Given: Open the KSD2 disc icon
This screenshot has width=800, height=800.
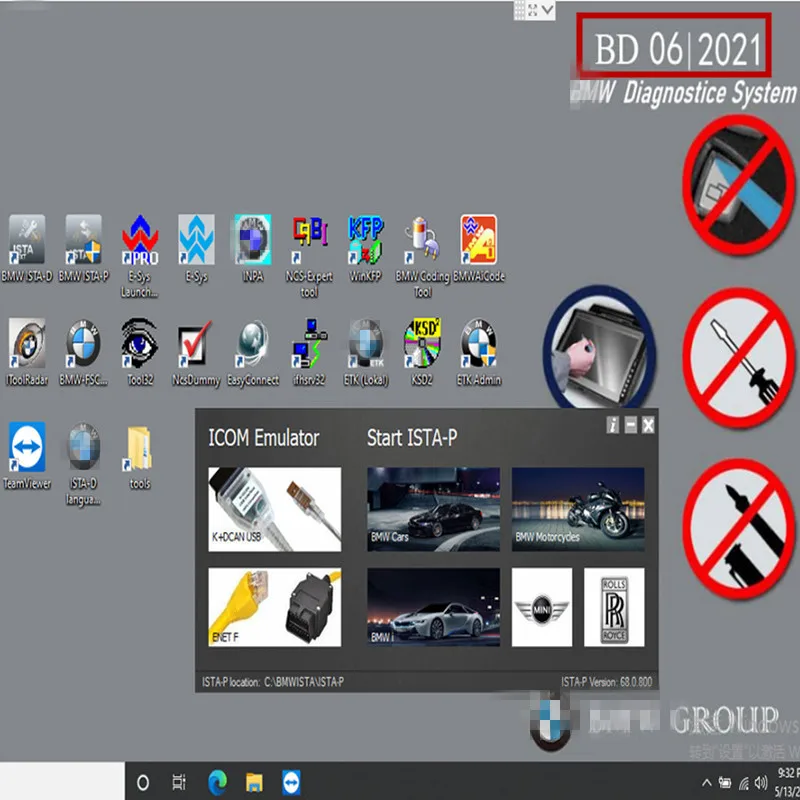Looking at the screenshot, I should [422, 352].
